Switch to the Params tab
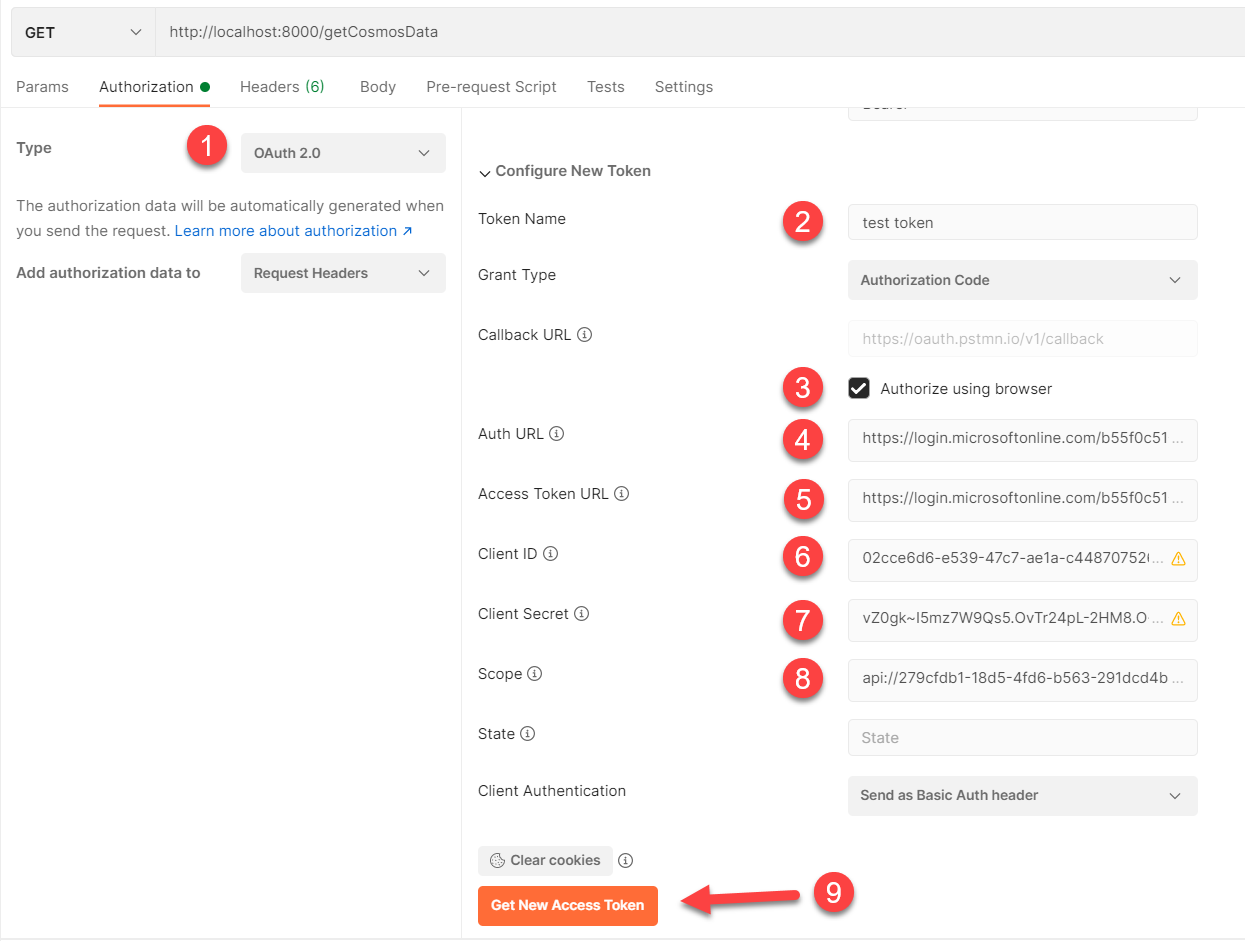1245x941 pixels. [42, 87]
